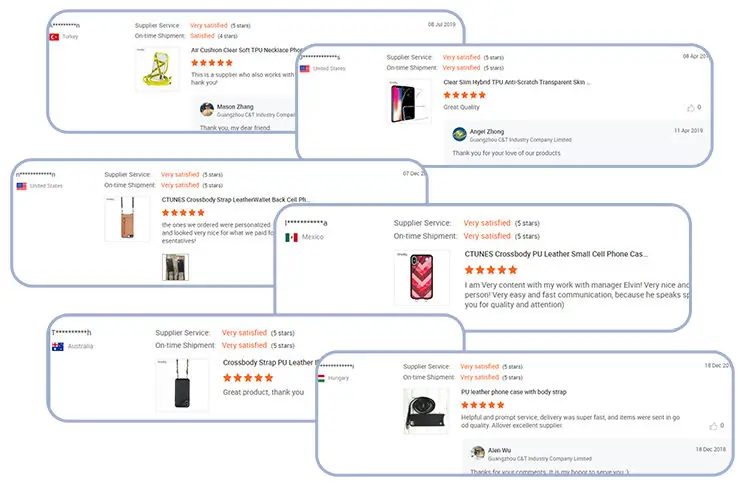Open Clear Slim Hybrid TPU Anti-Scratch product link

tap(517, 82)
